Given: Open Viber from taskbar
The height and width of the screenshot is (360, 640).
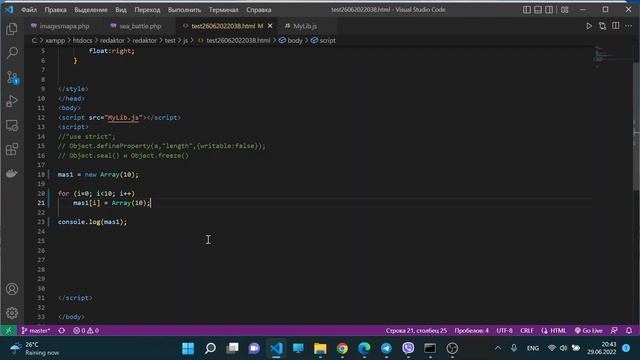Looking at the screenshot, I should click(408, 348).
